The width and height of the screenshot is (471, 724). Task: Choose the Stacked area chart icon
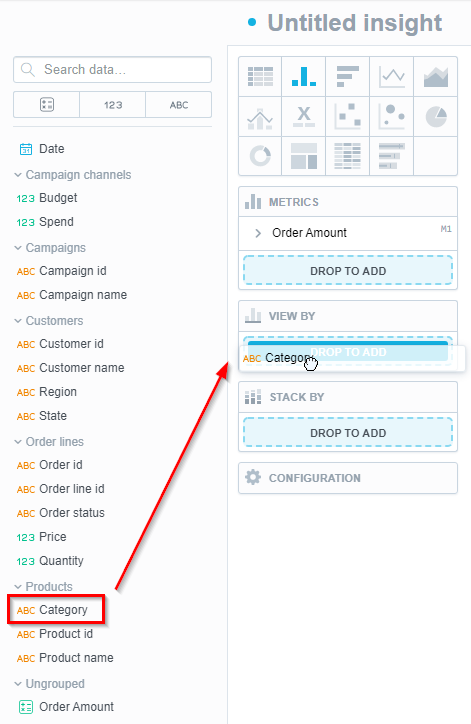pyautogui.click(x=435, y=77)
